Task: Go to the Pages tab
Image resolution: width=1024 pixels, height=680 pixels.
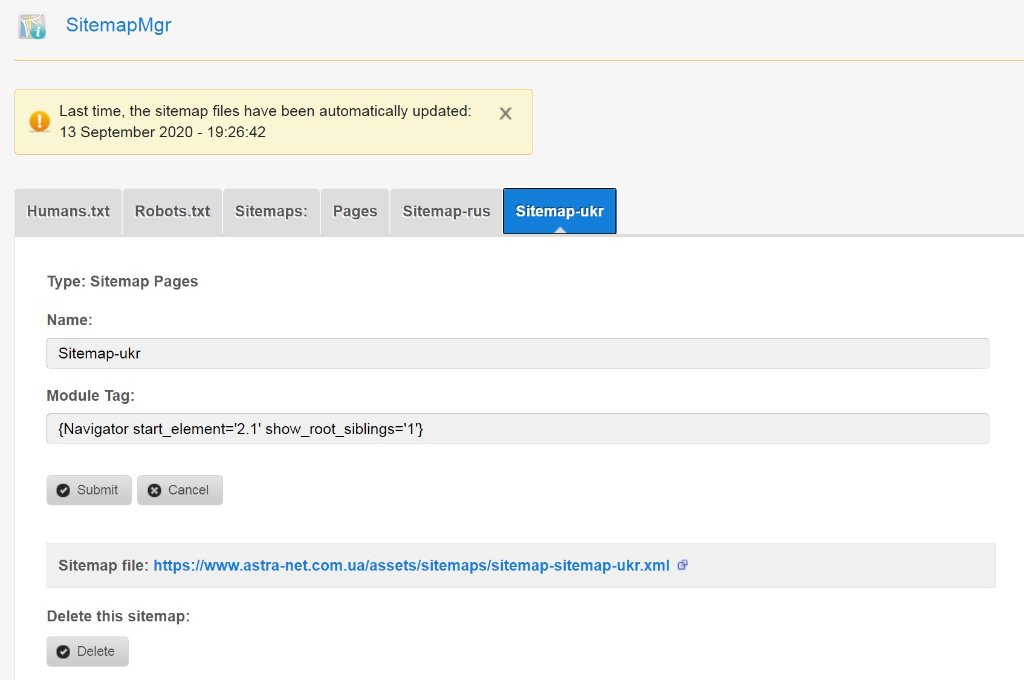Action: pos(355,211)
